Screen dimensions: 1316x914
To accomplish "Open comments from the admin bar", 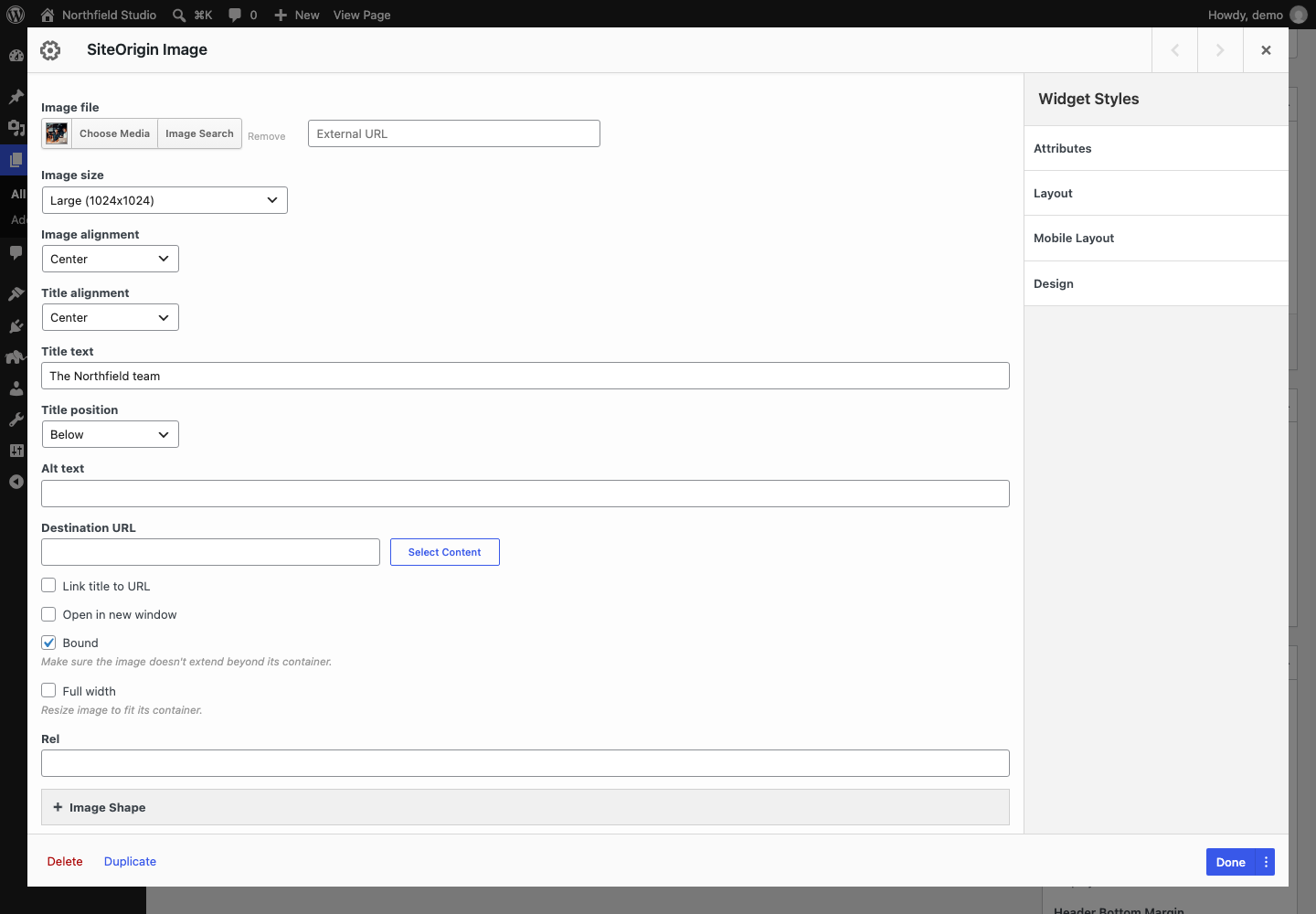I will [x=242, y=15].
